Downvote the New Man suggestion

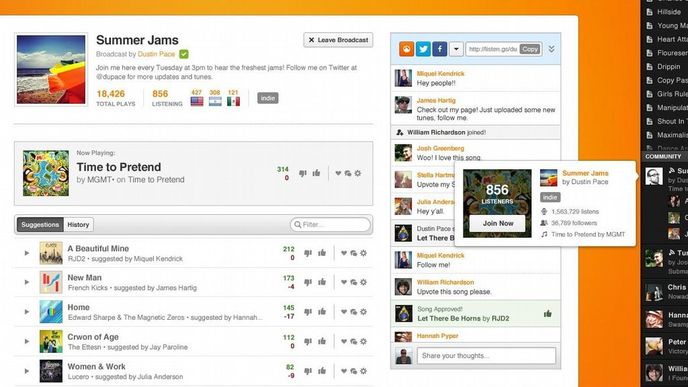coord(308,282)
